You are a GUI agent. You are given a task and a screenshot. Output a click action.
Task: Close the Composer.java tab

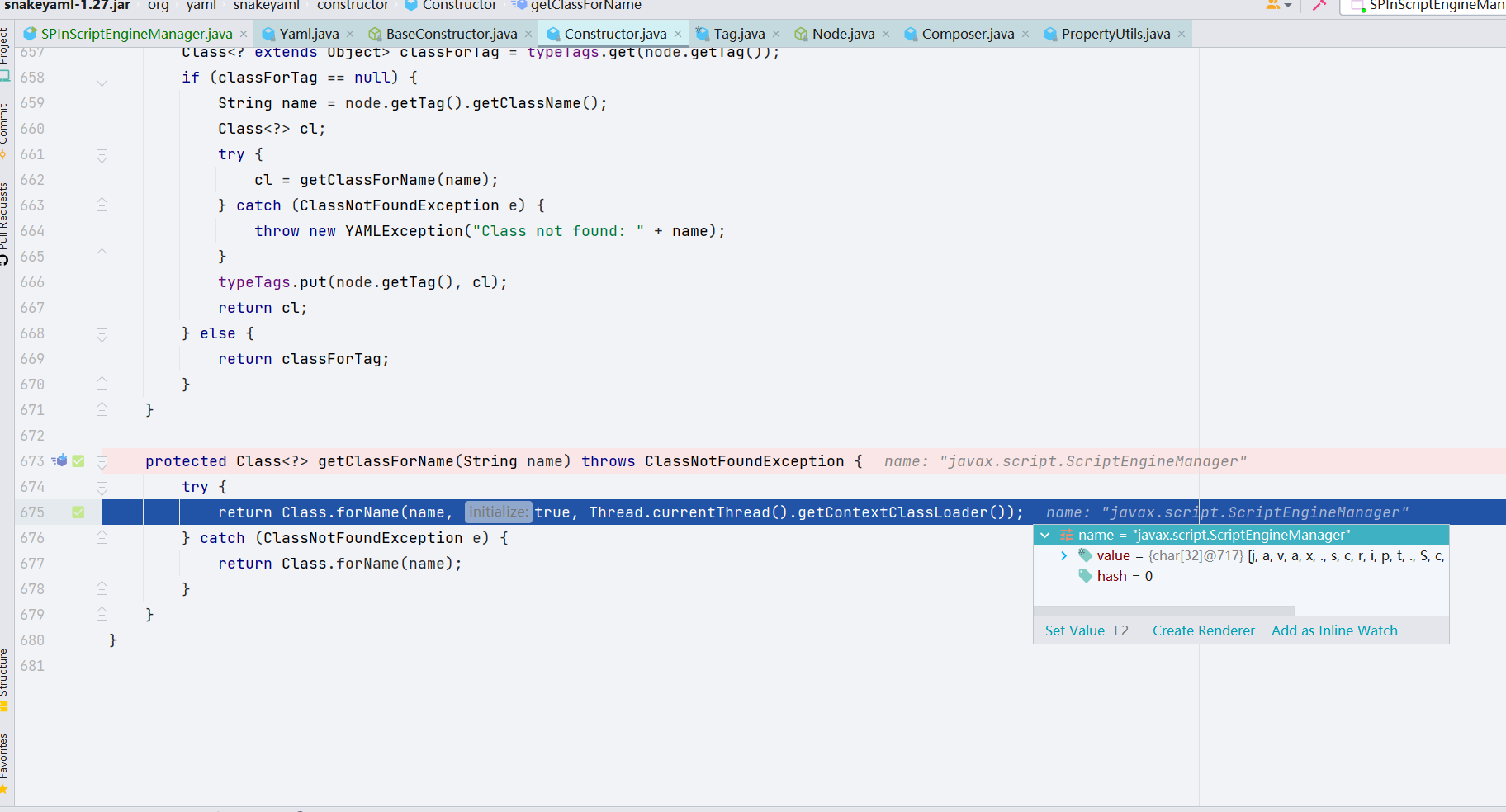pos(1025,34)
